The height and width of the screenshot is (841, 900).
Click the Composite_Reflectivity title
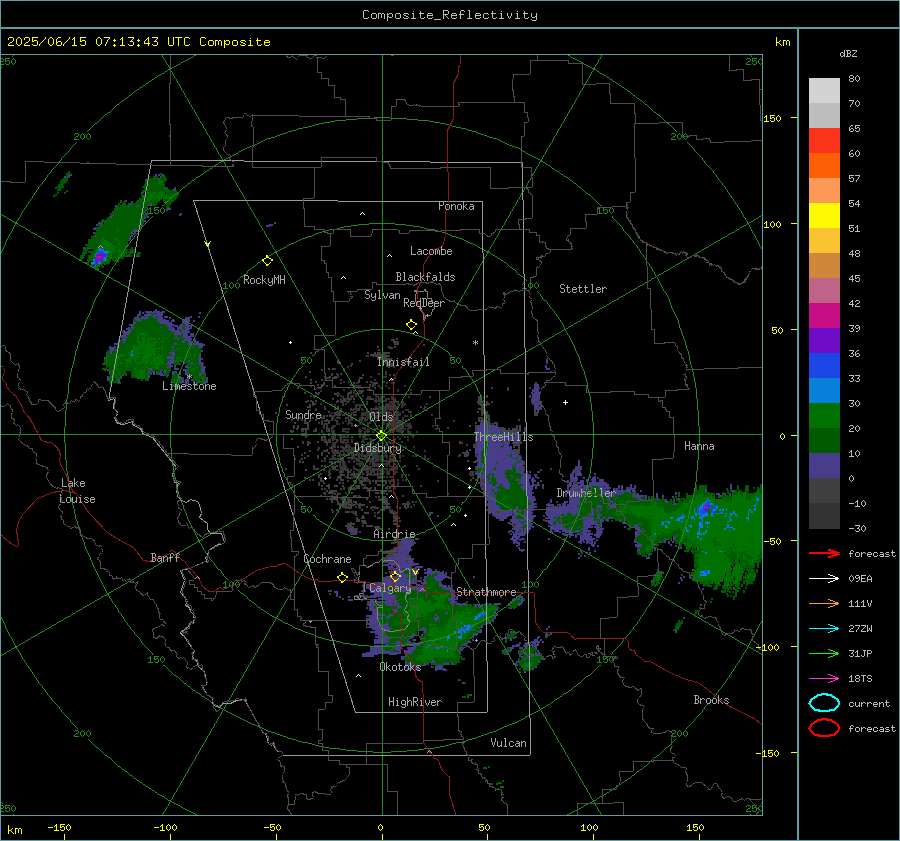449,15
